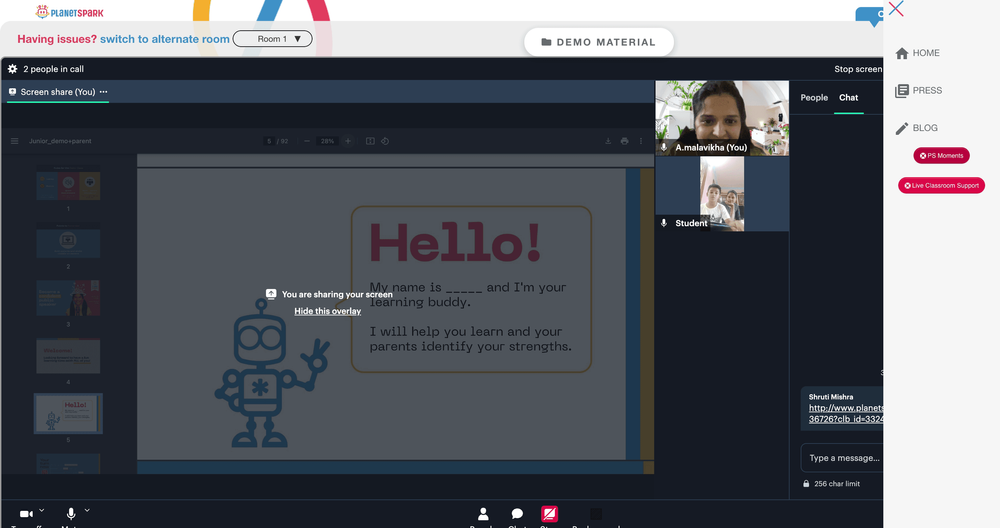Open PDF more actions vertical dots

pos(641,141)
